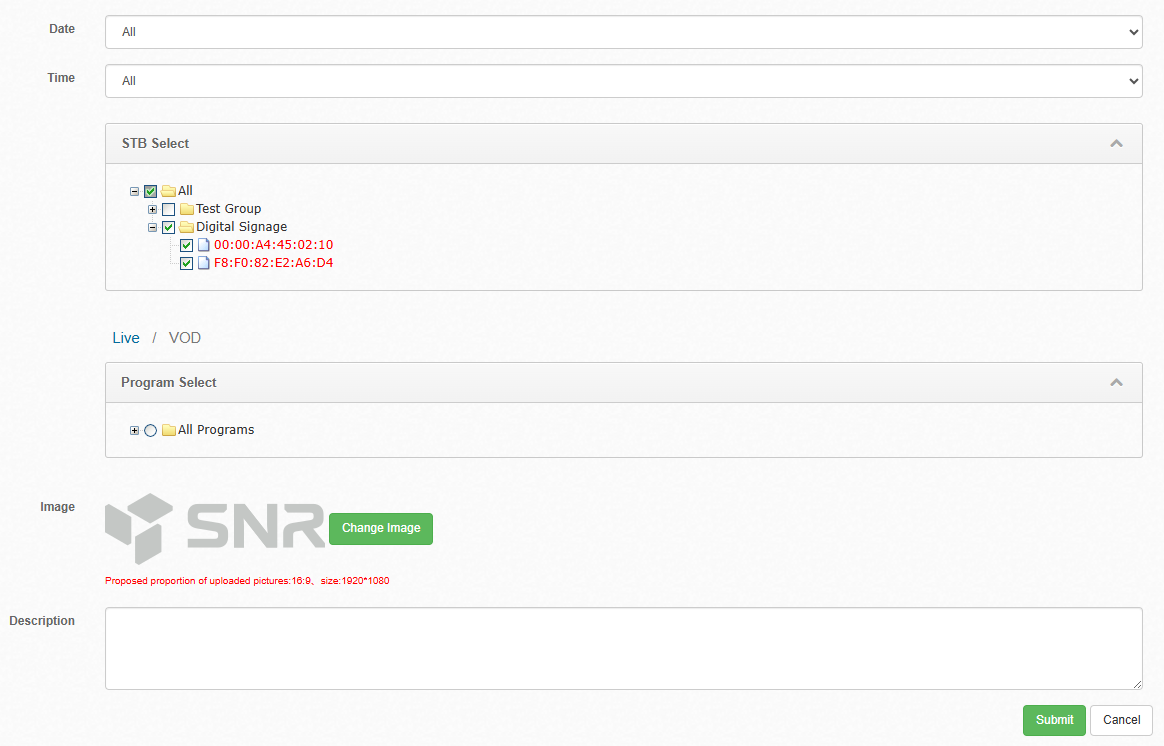Click inside the Description text area
1164x746 pixels.
coord(623,648)
